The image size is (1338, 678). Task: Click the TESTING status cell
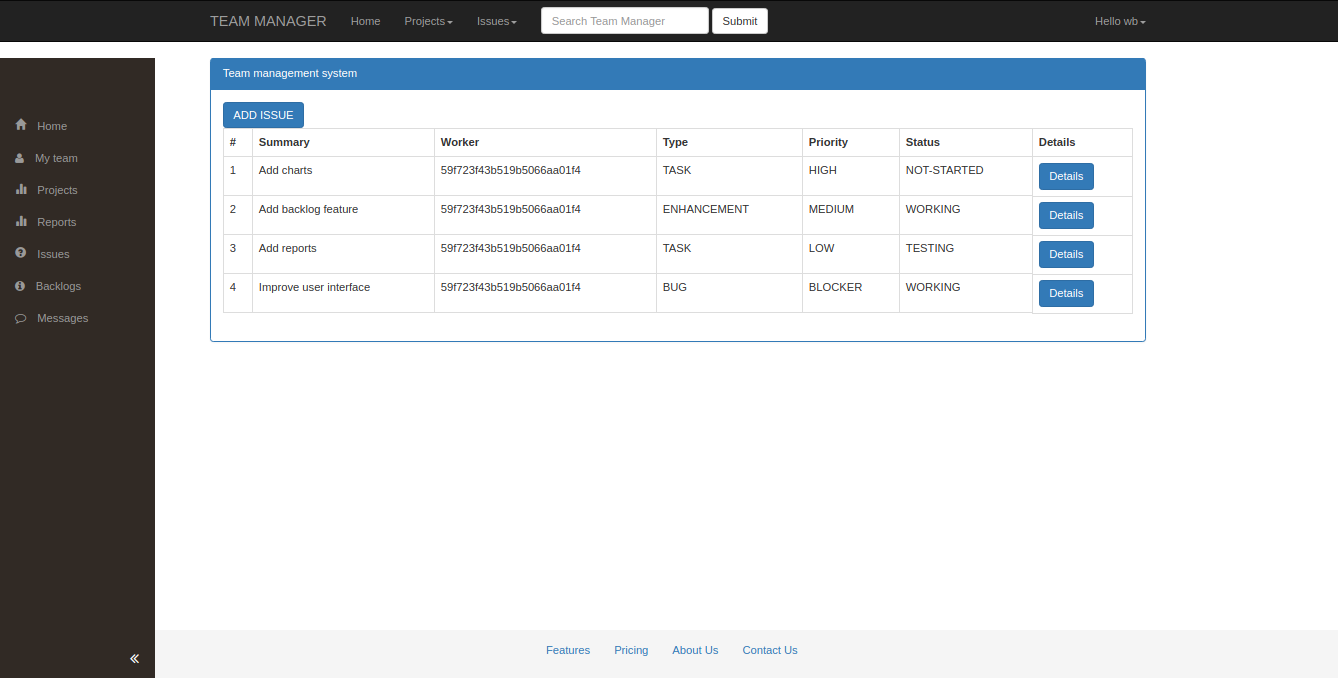pos(966,254)
